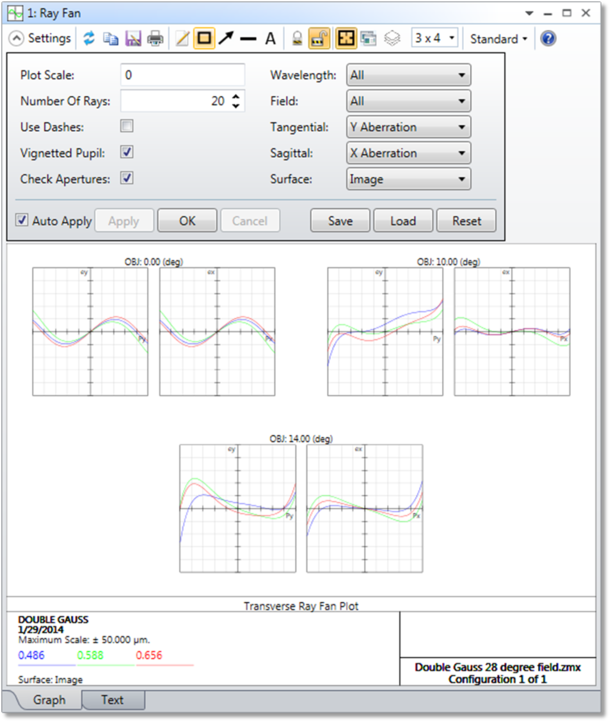Click the blue Help question mark icon
This screenshot has height=722, width=611.
tap(548, 39)
